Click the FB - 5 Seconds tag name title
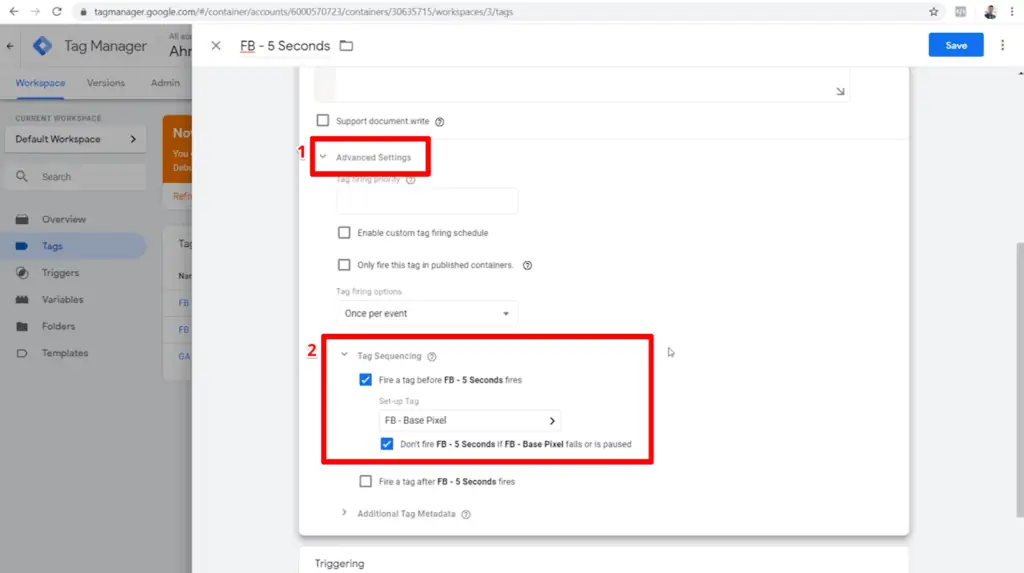Viewport: 1024px width, 573px height. (x=285, y=46)
